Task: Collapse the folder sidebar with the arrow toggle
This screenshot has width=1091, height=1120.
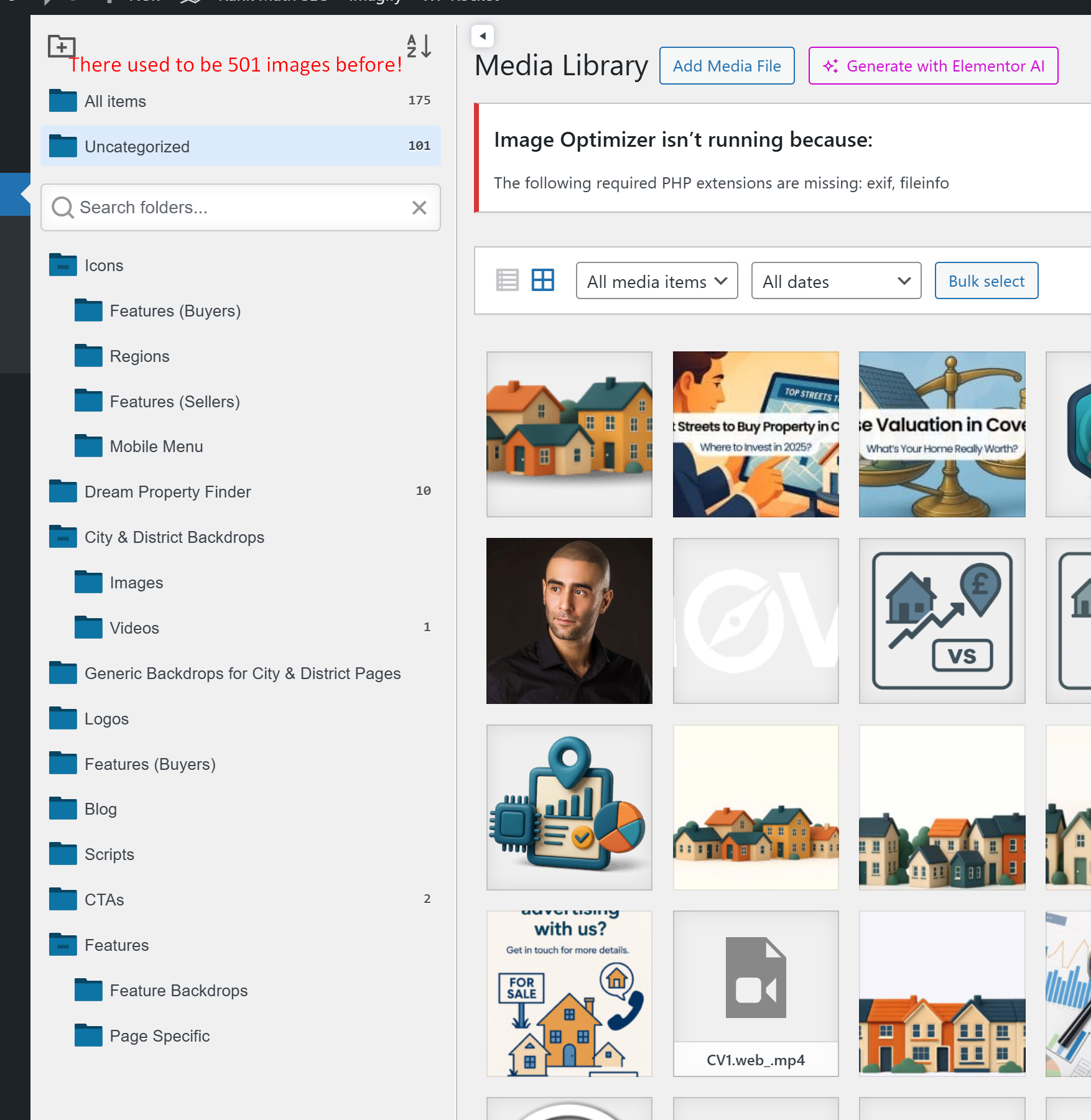Action: (483, 36)
